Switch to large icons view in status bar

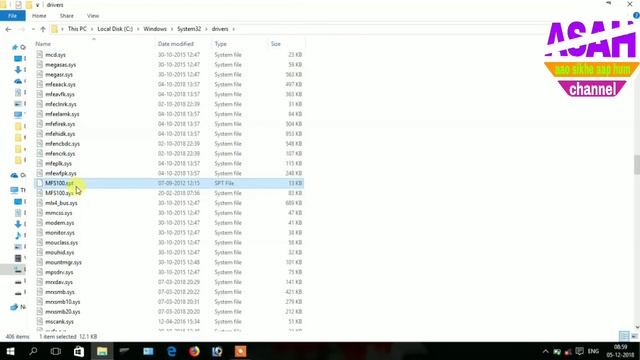(x=634, y=336)
